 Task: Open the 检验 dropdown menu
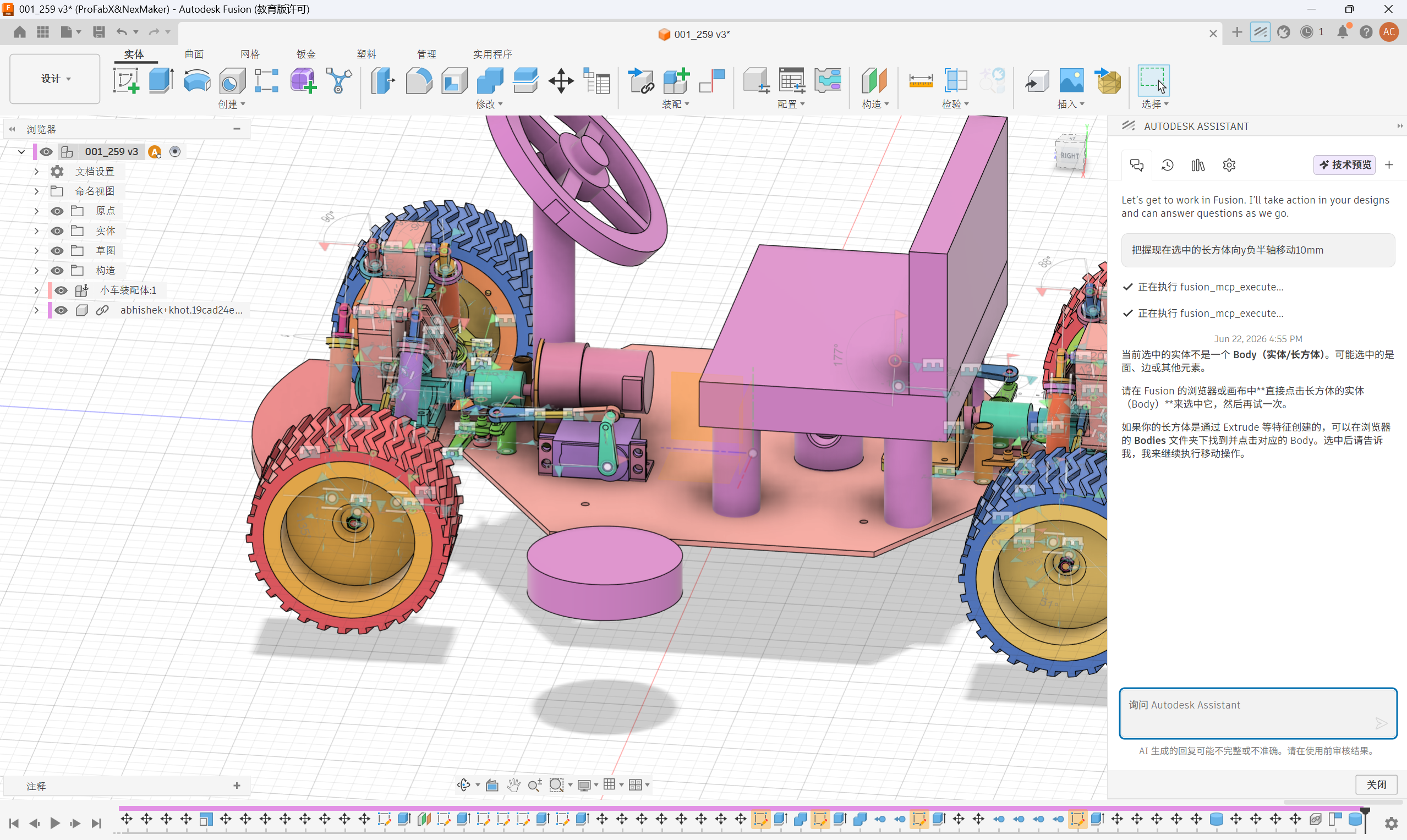click(x=955, y=104)
